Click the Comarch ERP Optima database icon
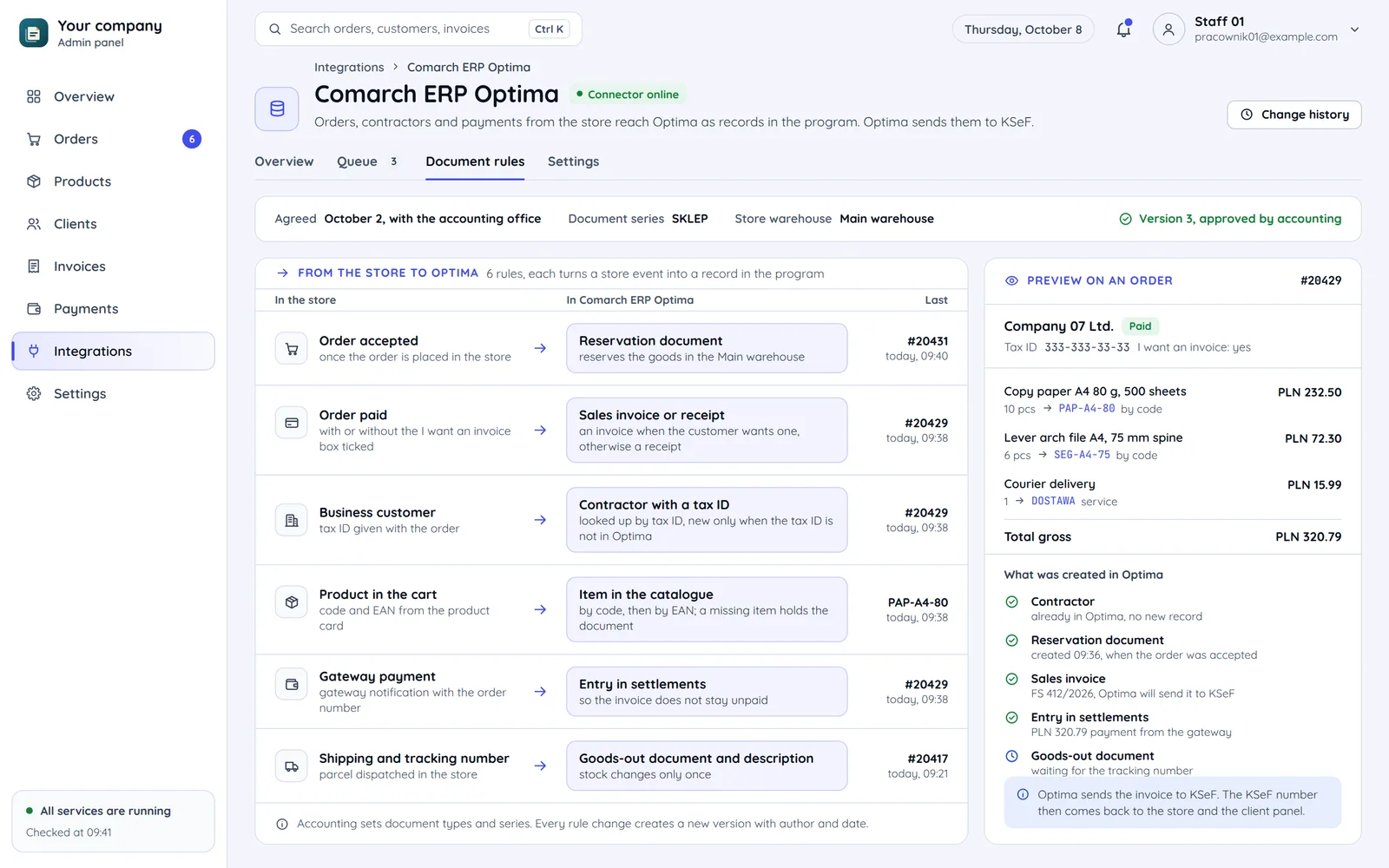Image resolution: width=1389 pixels, height=868 pixels. [277, 108]
